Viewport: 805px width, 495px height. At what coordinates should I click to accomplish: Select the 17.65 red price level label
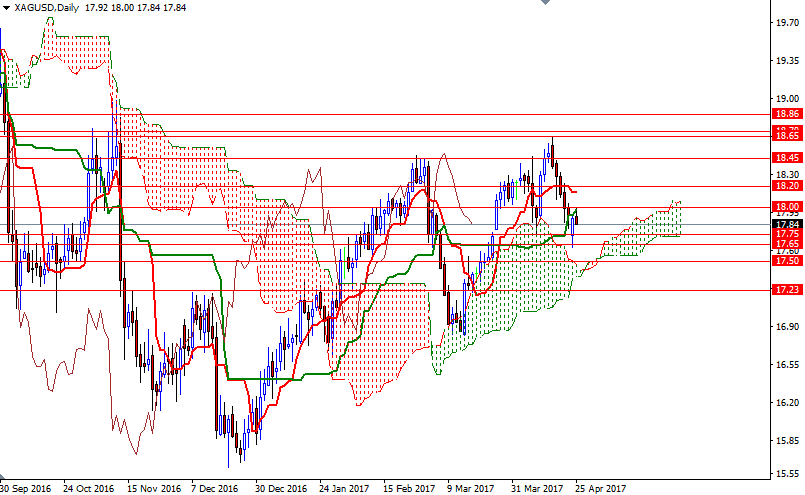point(787,244)
